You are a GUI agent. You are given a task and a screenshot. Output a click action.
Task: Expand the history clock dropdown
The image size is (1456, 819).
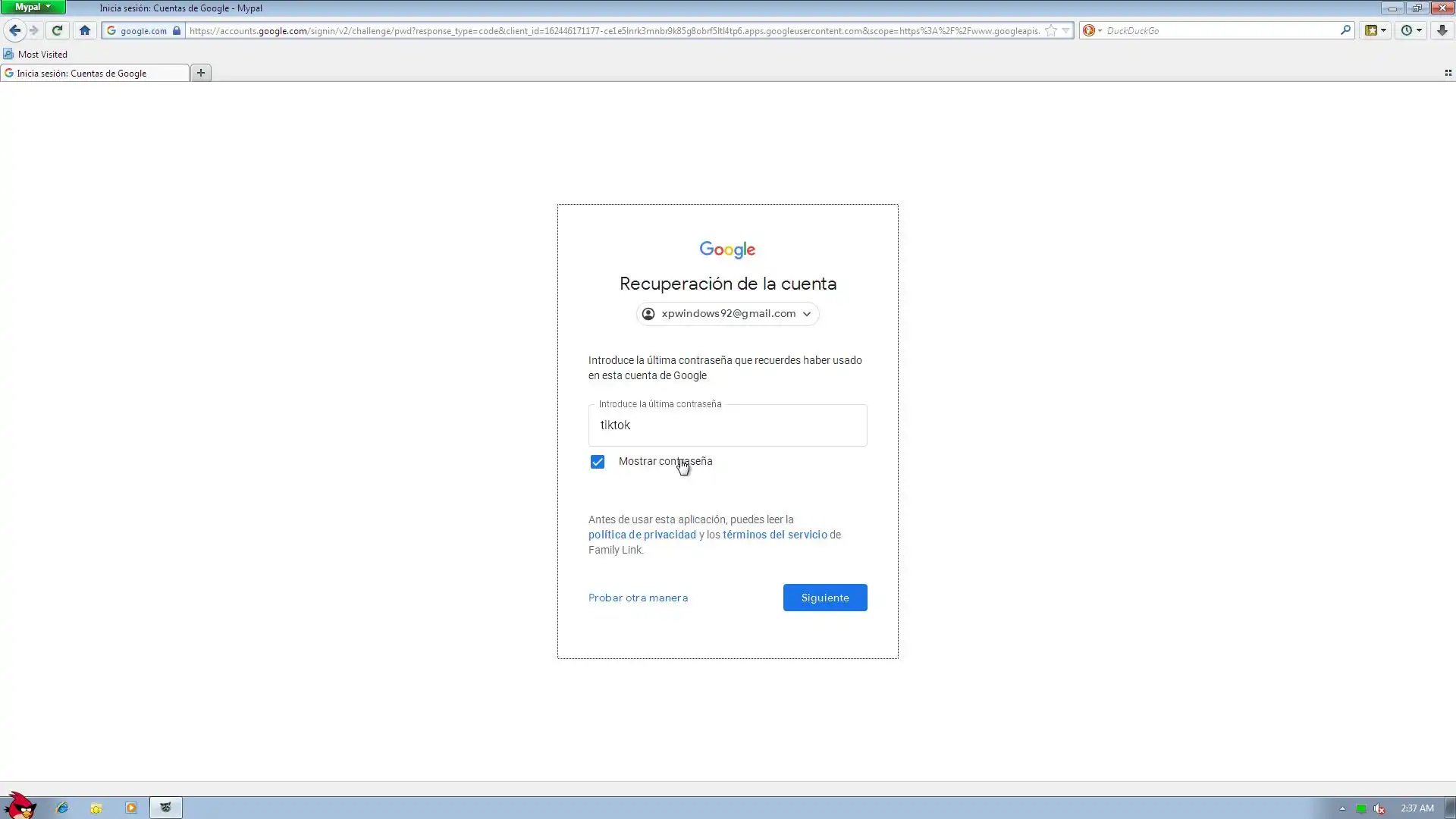pyautogui.click(x=1410, y=30)
